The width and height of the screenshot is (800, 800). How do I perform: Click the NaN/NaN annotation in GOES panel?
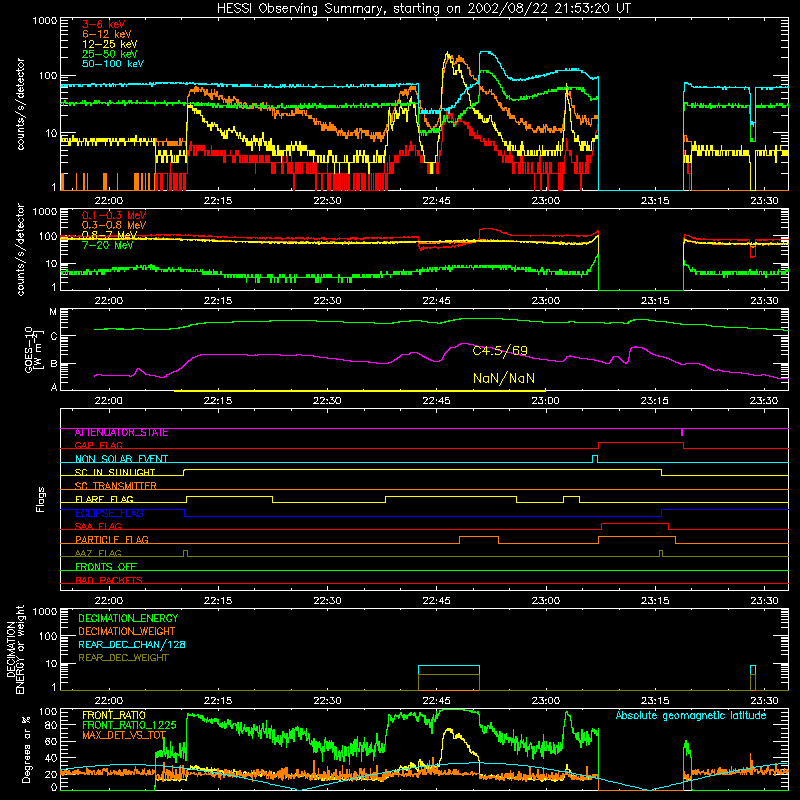[504, 379]
